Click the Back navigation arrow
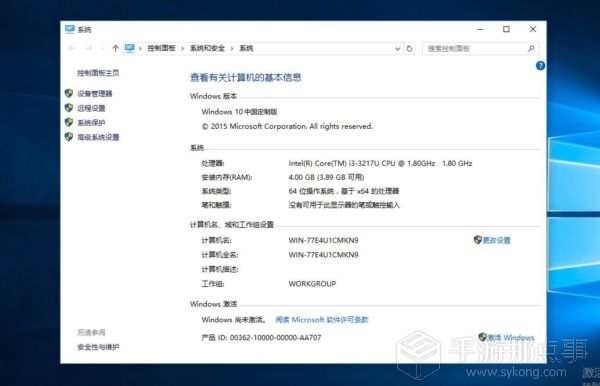Image resolution: width=600 pixels, height=386 pixels. pos(72,48)
